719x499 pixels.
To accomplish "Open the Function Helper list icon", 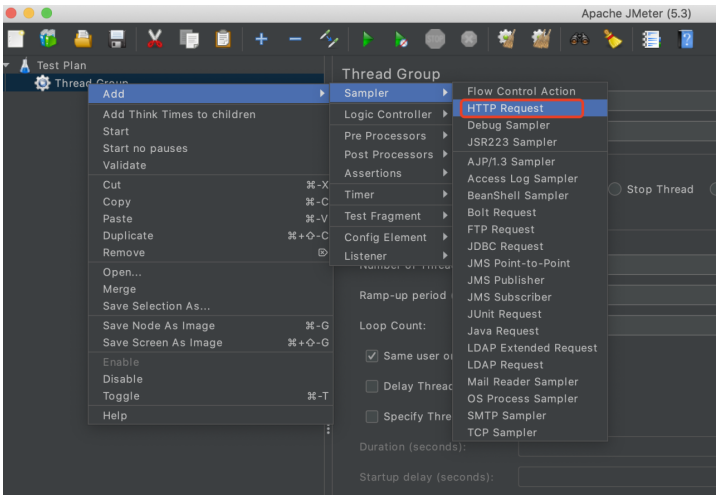I will point(651,39).
